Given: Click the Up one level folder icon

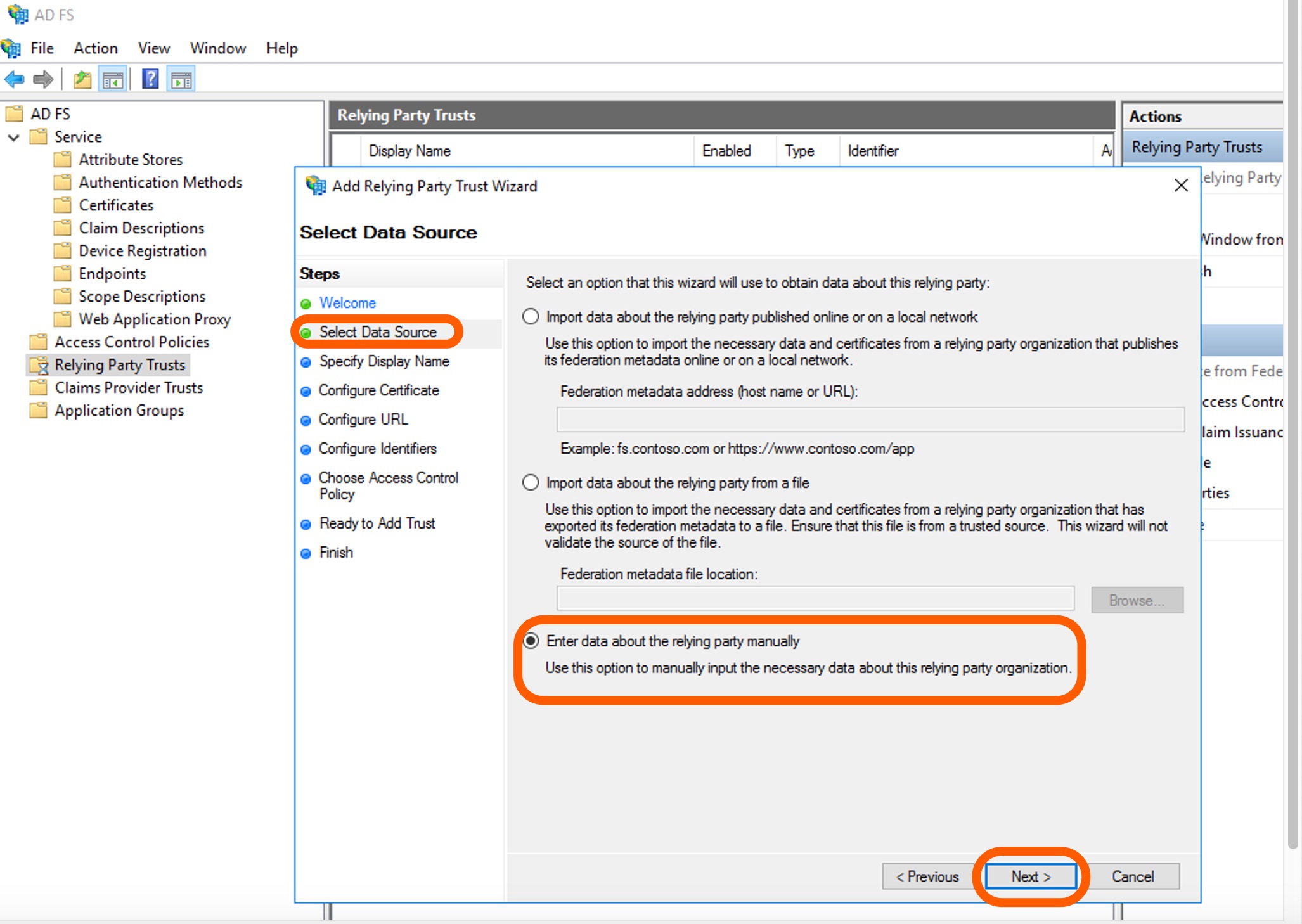Looking at the screenshot, I should point(82,80).
